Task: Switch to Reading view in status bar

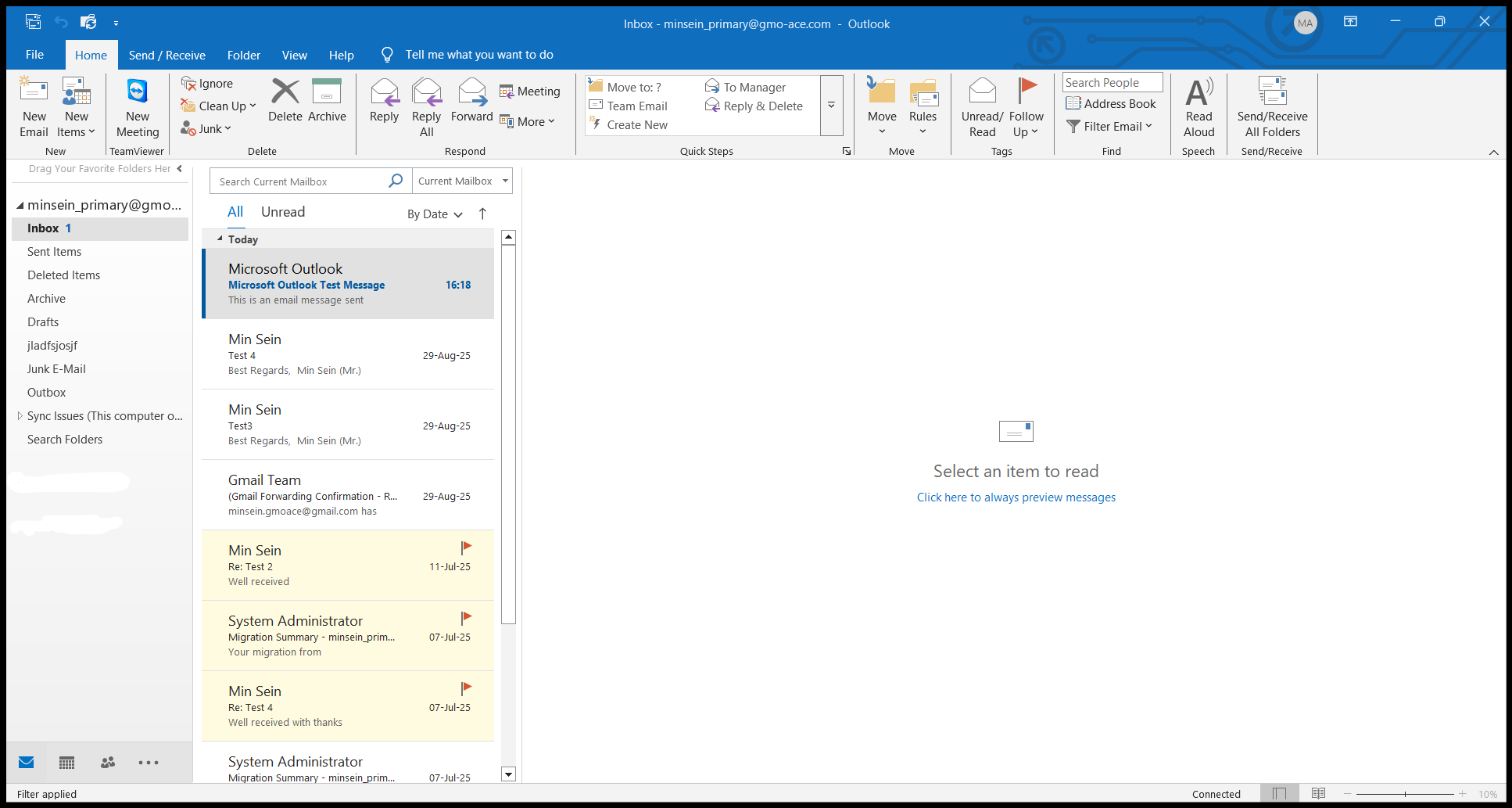Action: point(1318,794)
